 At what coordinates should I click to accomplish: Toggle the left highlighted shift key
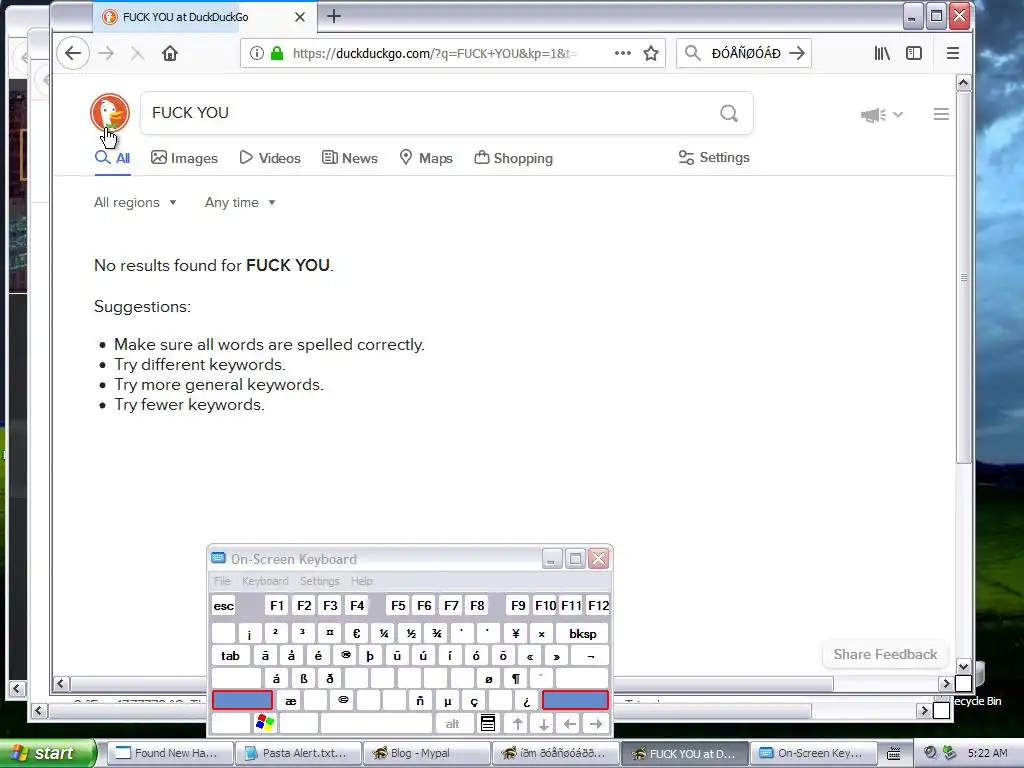tap(242, 700)
